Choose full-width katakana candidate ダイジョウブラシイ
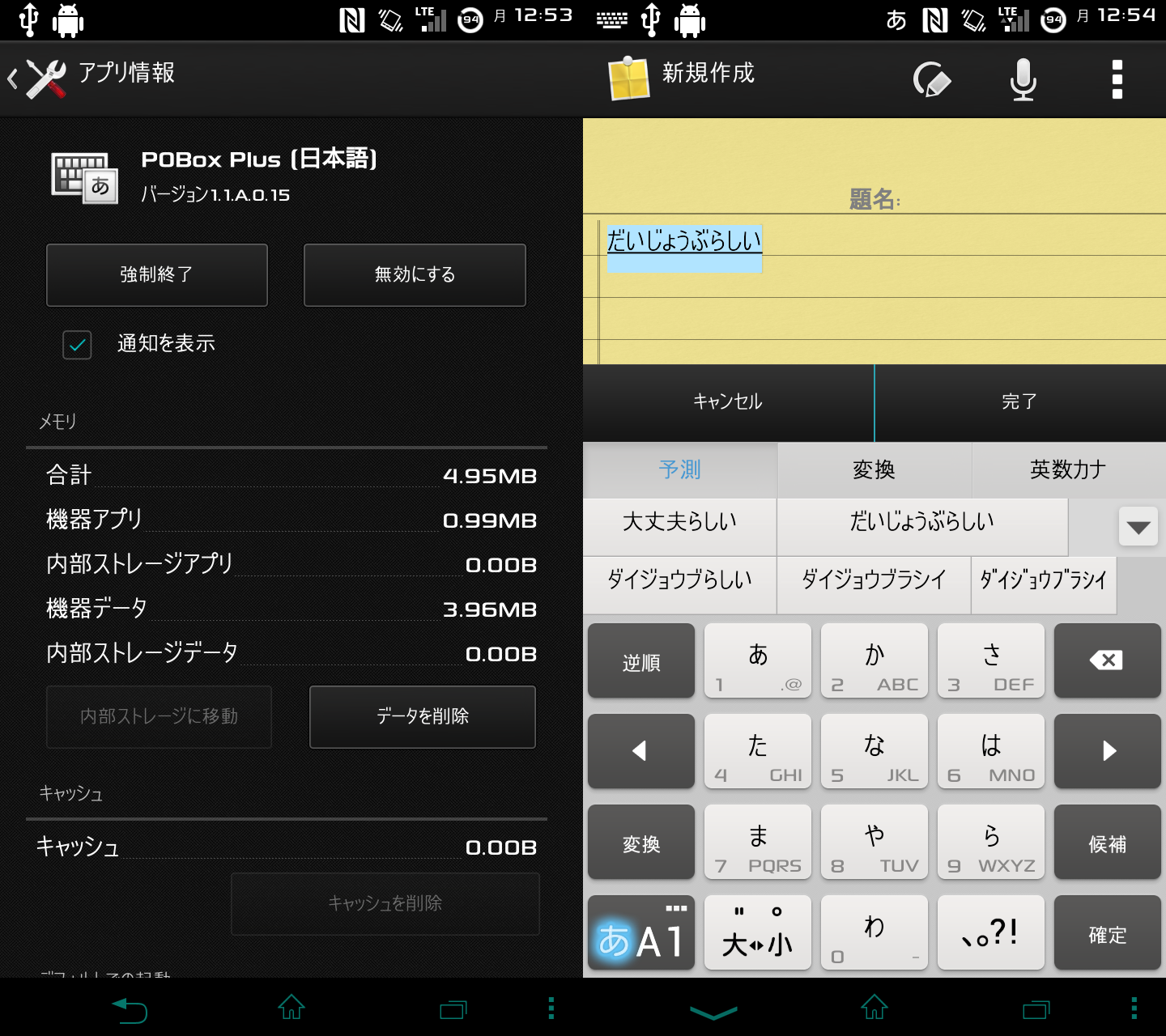The image size is (1166, 1036). pos(874,585)
